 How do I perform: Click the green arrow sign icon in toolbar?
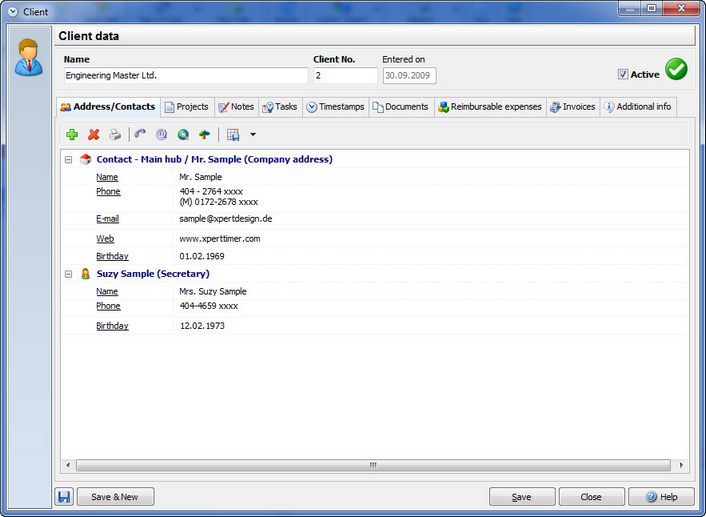204,134
